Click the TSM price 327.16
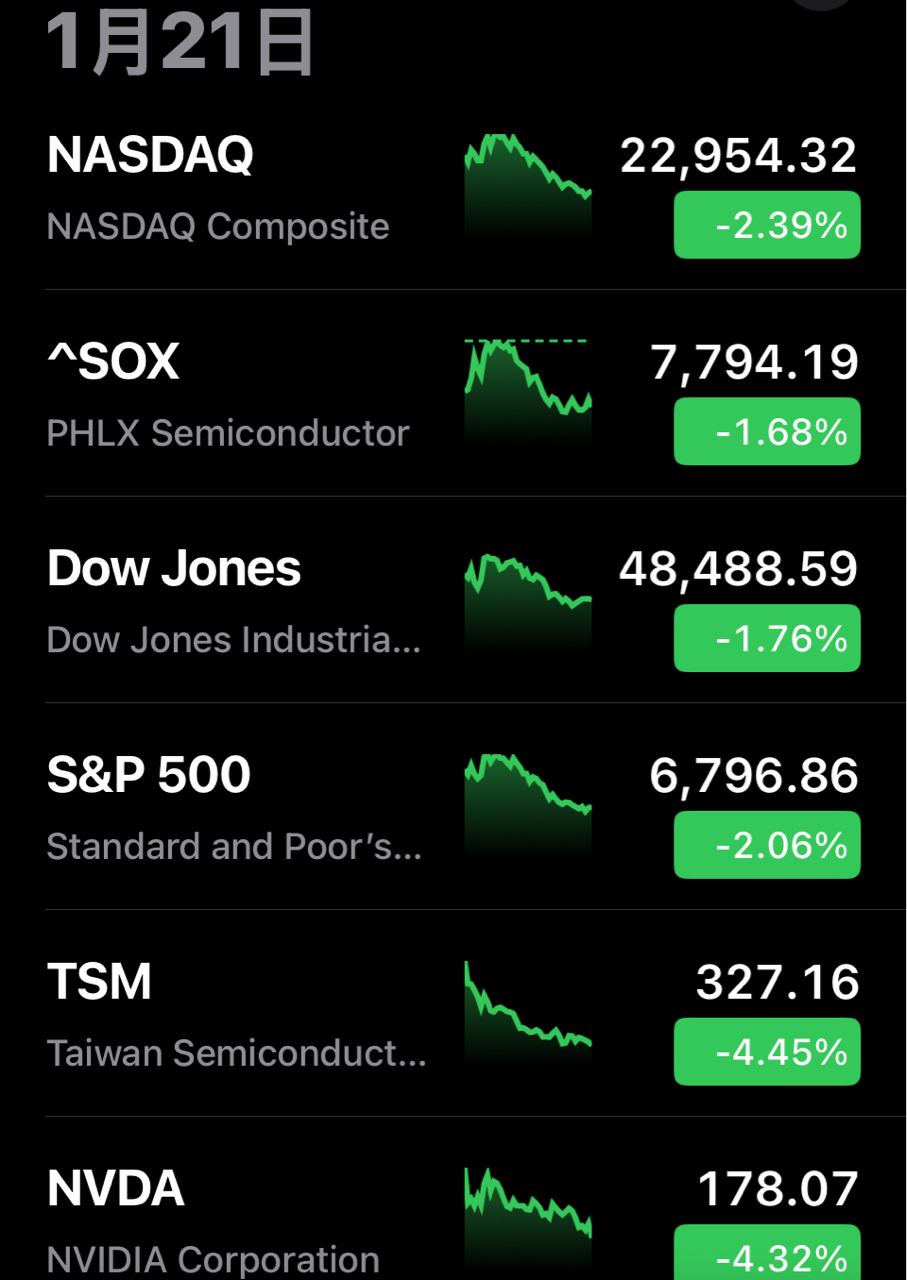The width and height of the screenshot is (907, 1280). (x=777, y=983)
